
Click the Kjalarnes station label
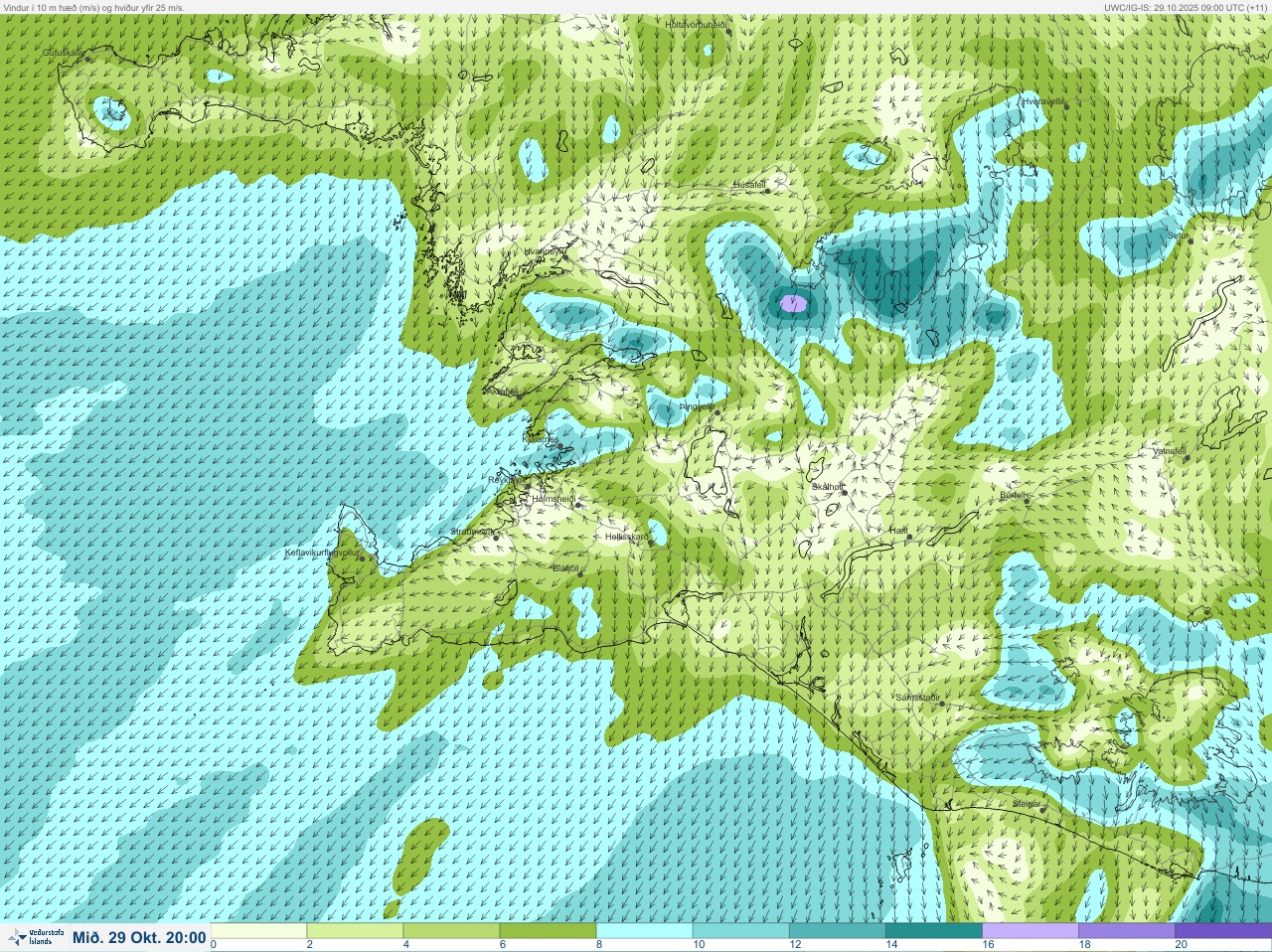[541, 438]
